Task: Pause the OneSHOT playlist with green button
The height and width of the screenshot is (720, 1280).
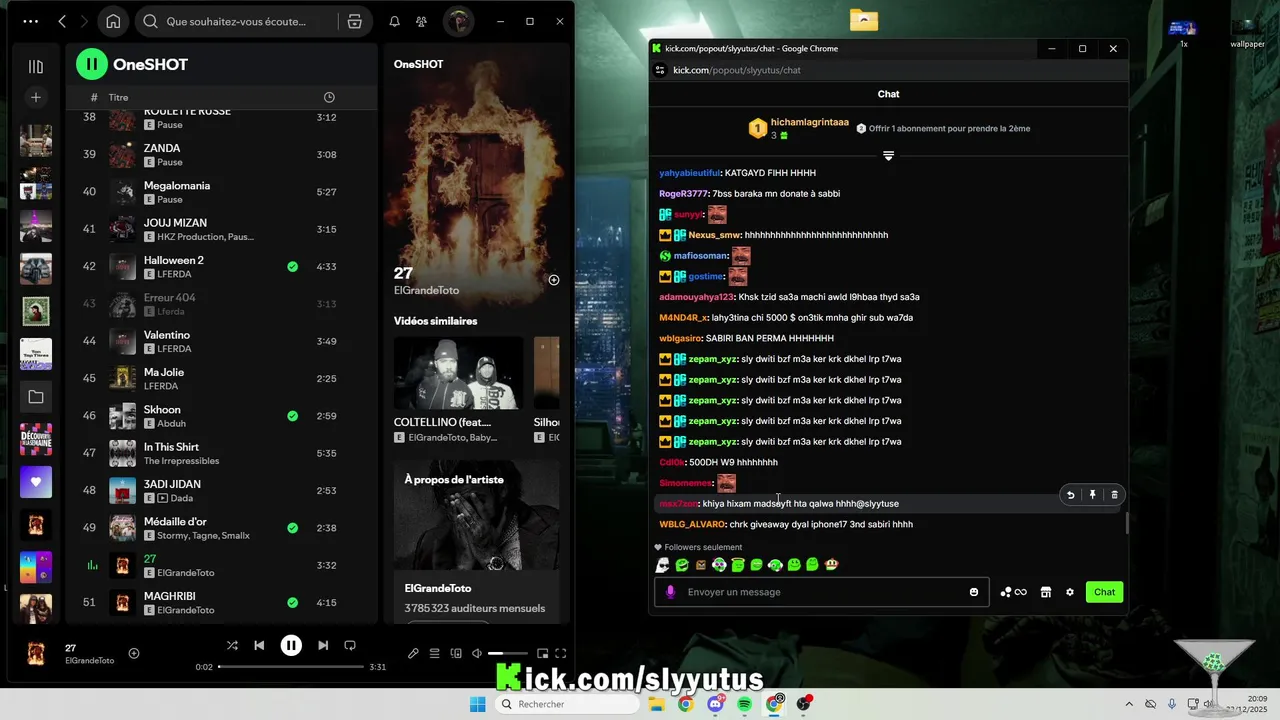Action: click(x=91, y=64)
